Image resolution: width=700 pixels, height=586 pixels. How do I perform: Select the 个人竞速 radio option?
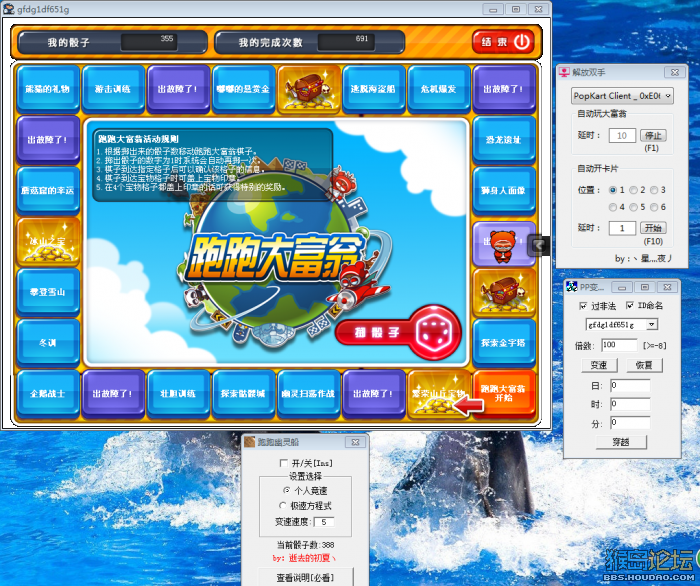point(286,490)
